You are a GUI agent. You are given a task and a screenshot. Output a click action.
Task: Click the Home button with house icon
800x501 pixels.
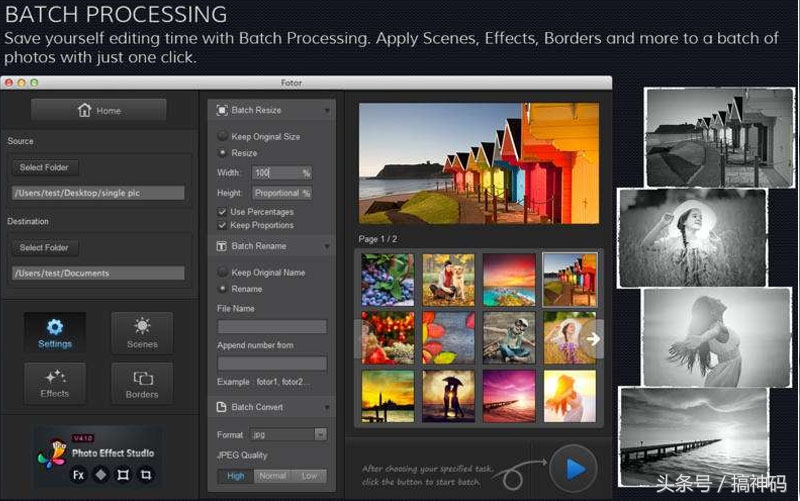point(98,110)
